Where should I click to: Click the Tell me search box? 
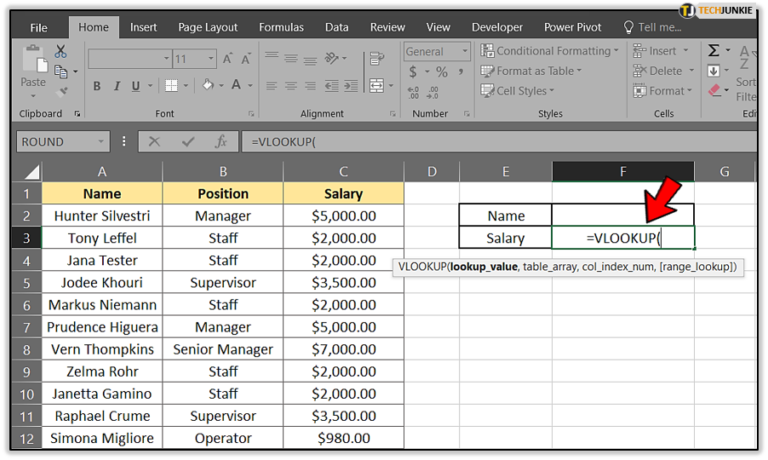(653, 27)
